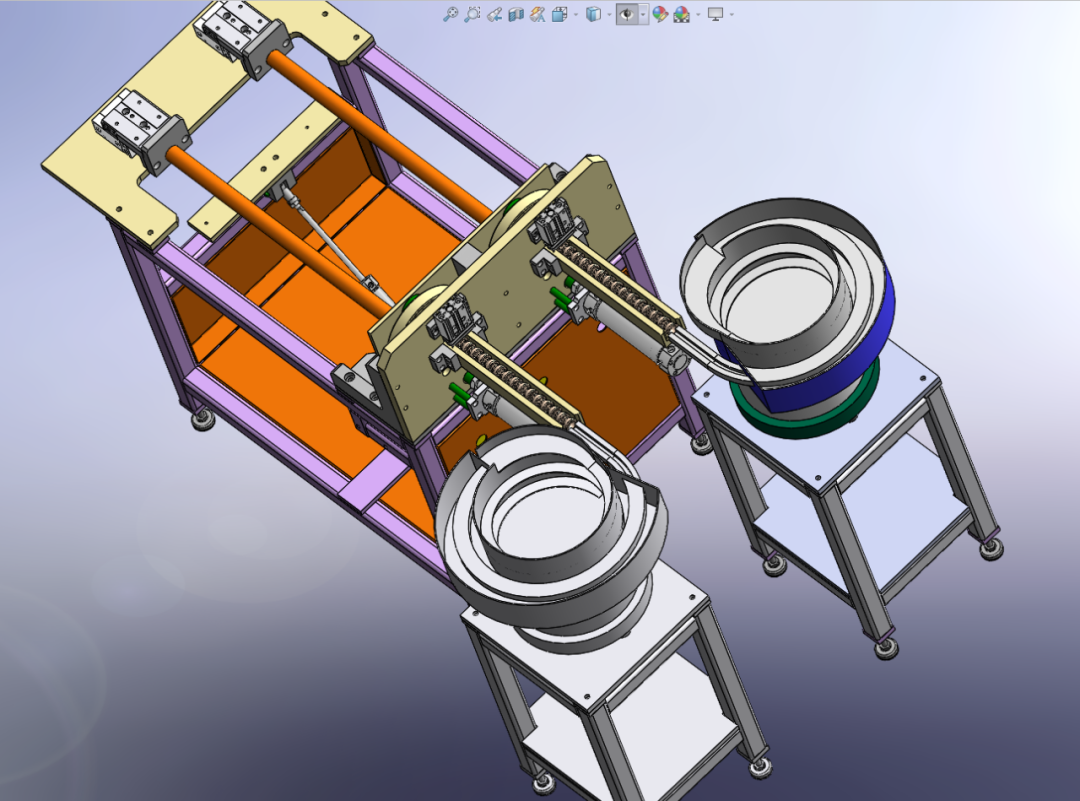This screenshot has width=1080, height=801.
Task: Toggle Hide/Show Items eye button
Action: point(627,14)
